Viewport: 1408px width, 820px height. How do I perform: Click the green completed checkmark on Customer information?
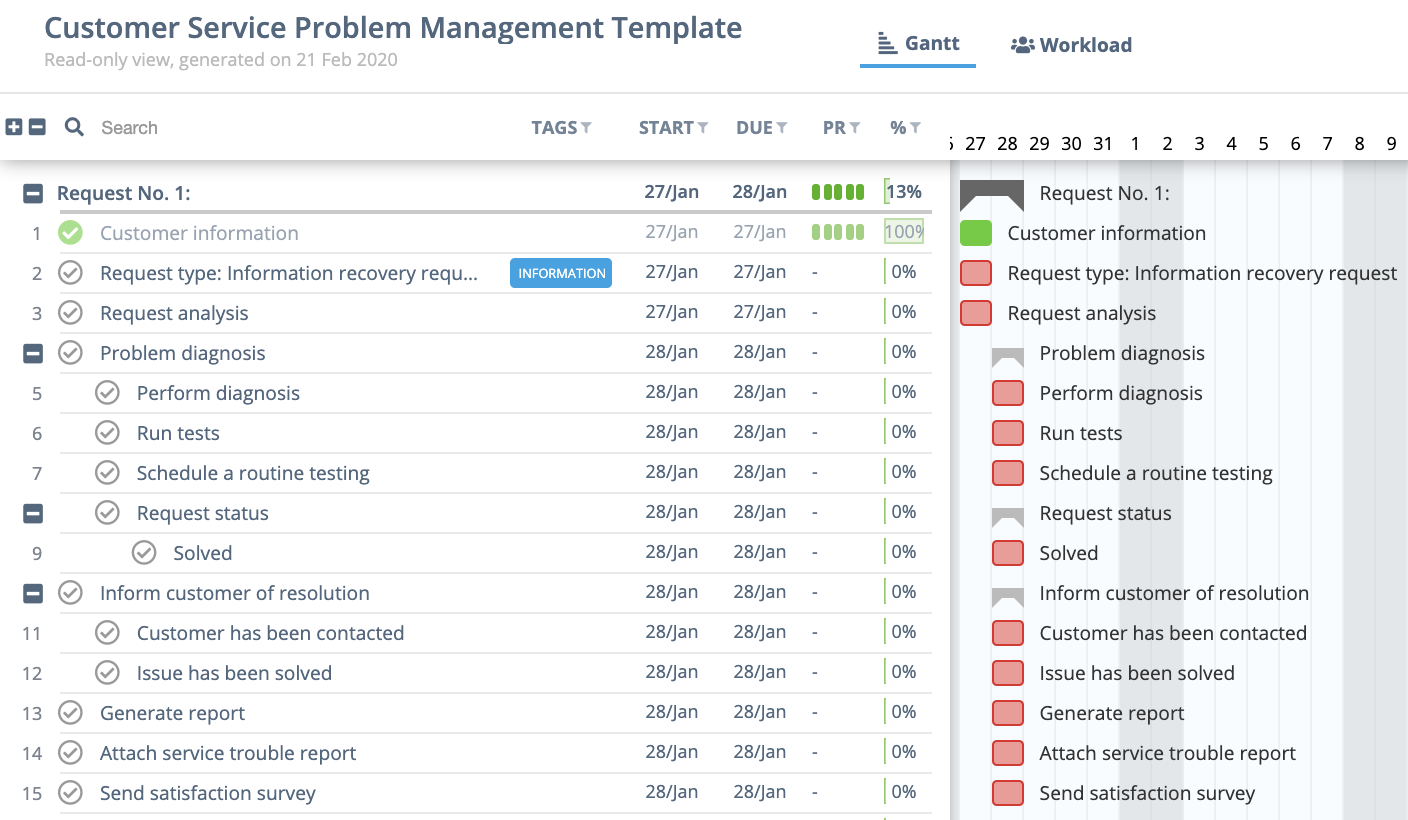(69, 232)
